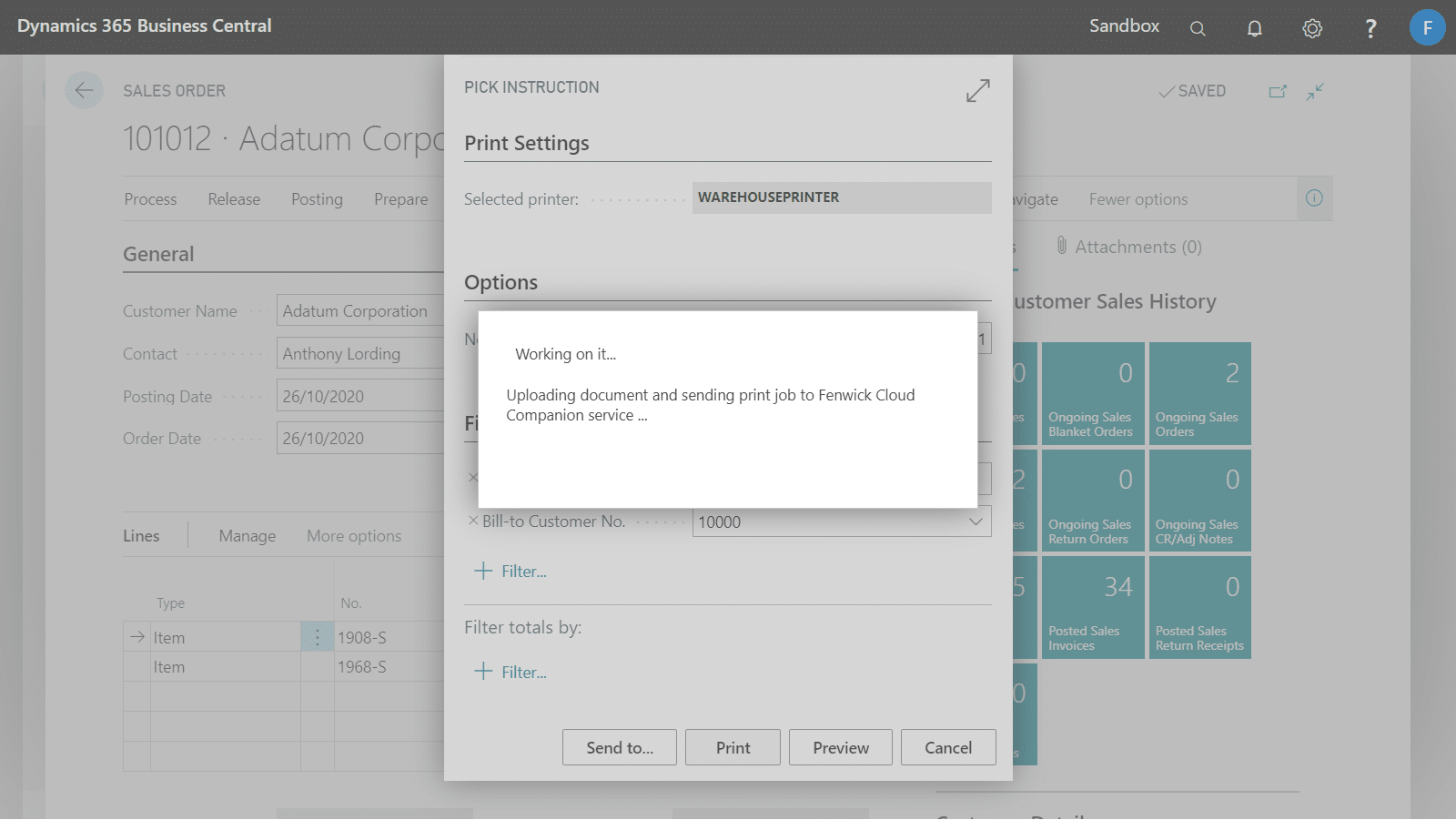The width and height of the screenshot is (1456, 820).
Task: Show More options for Lines
Action: (354, 536)
